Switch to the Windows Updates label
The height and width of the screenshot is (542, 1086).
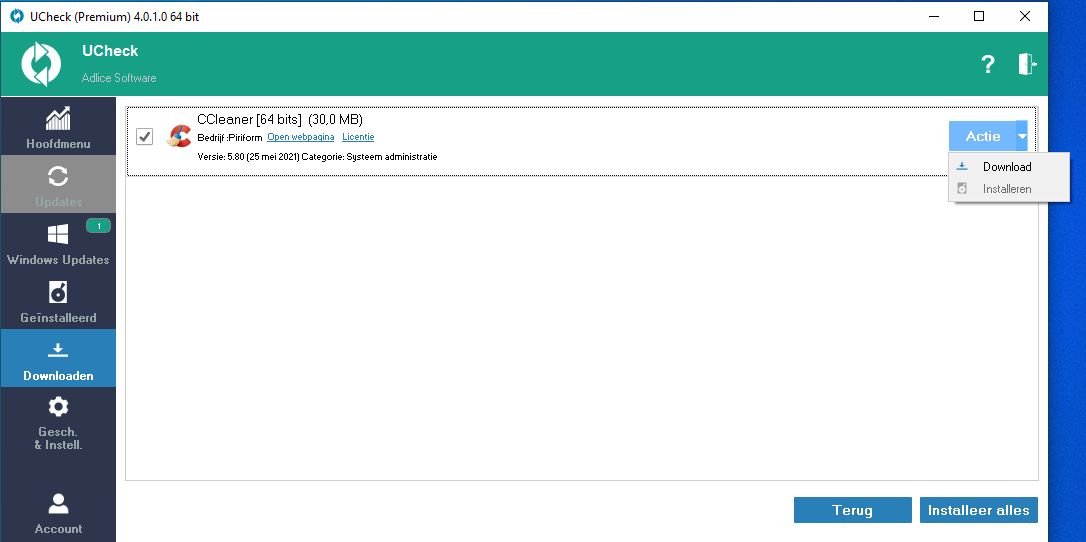coord(58,260)
